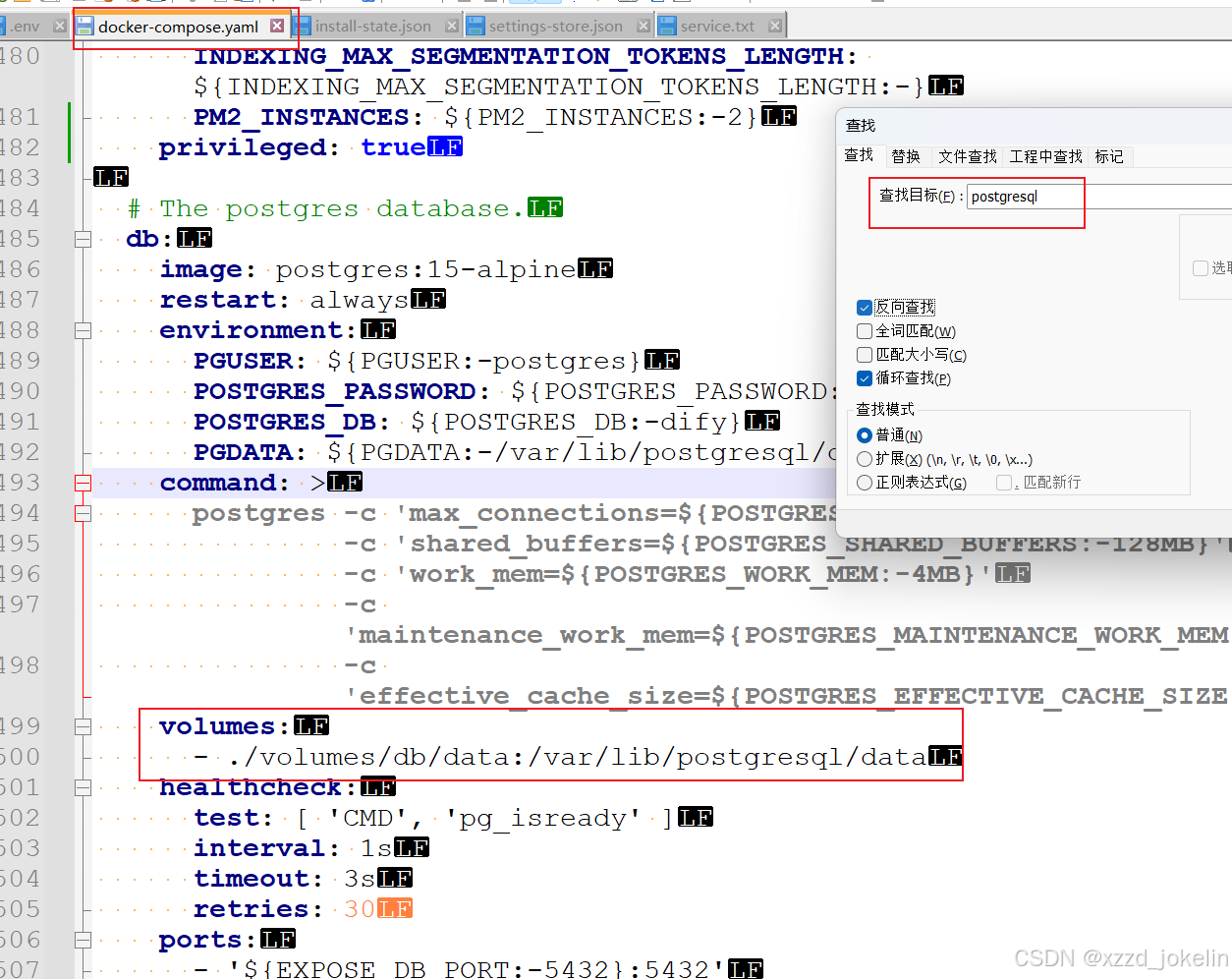Image resolution: width=1232 pixels, height=979 pixels.
Task: Open the 文件查找 tab
Action: 967,156
